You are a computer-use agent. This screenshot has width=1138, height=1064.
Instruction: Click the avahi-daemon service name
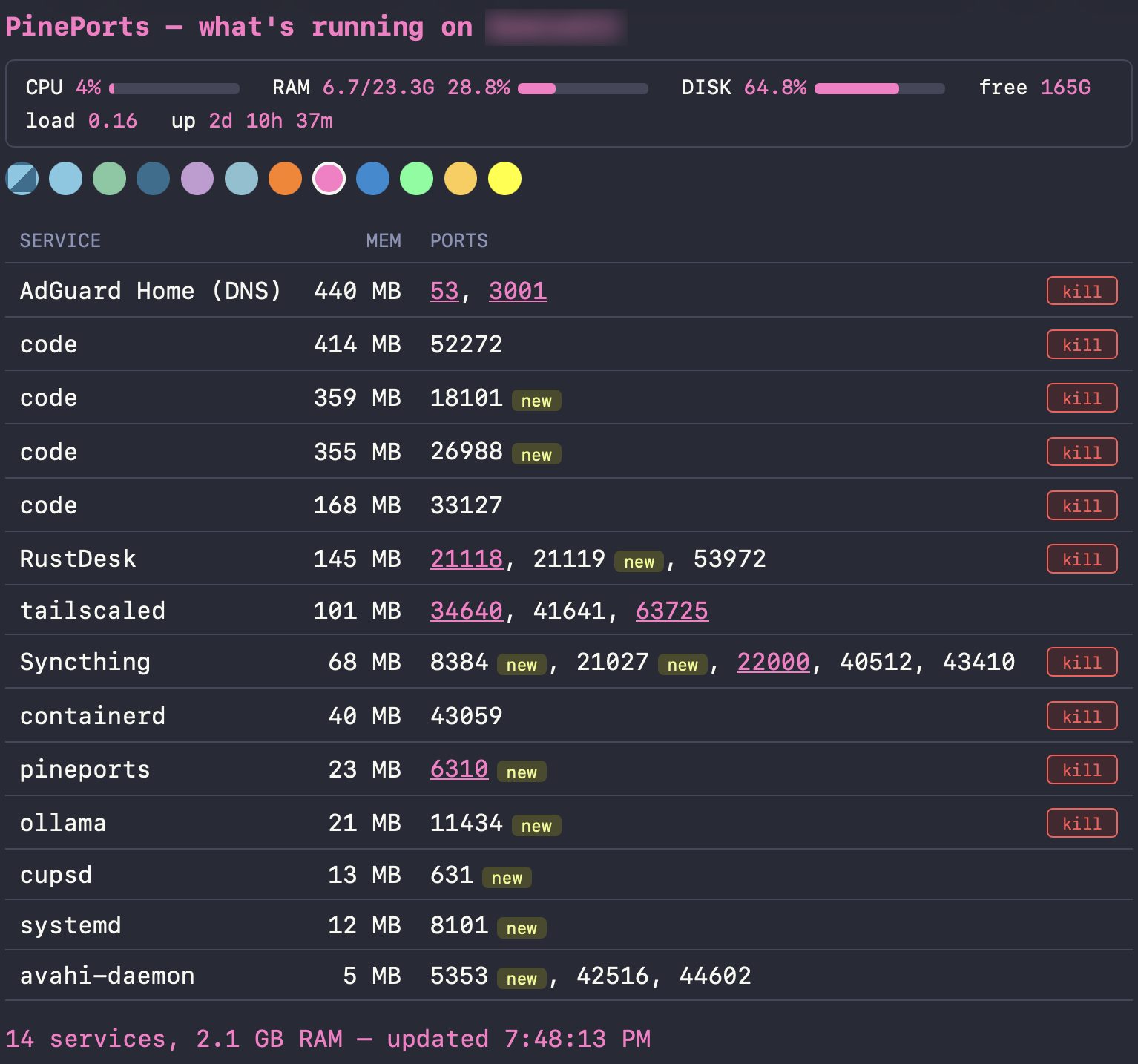(x=108, y=976)
